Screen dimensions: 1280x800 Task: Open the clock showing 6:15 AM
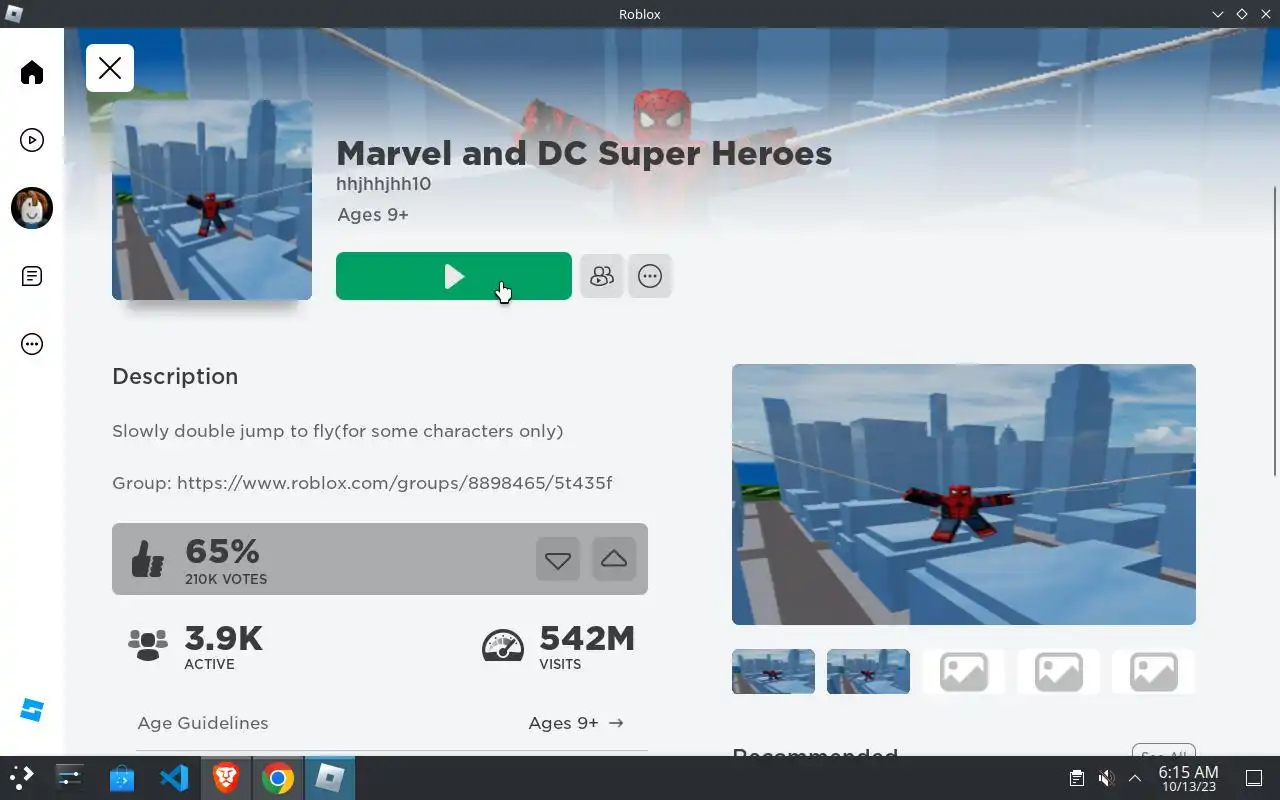pyautogui.click(x=1188, y=778)
